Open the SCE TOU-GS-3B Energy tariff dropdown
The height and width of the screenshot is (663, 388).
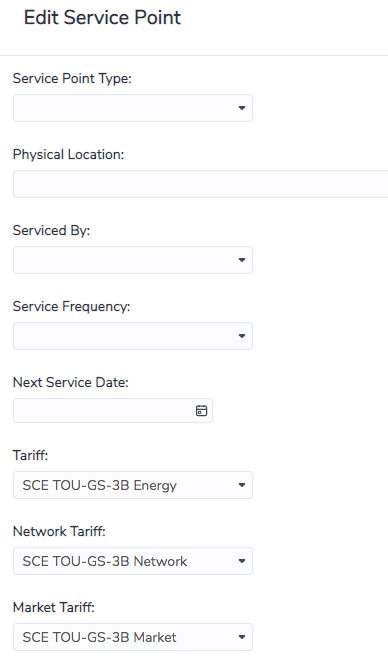133,485
